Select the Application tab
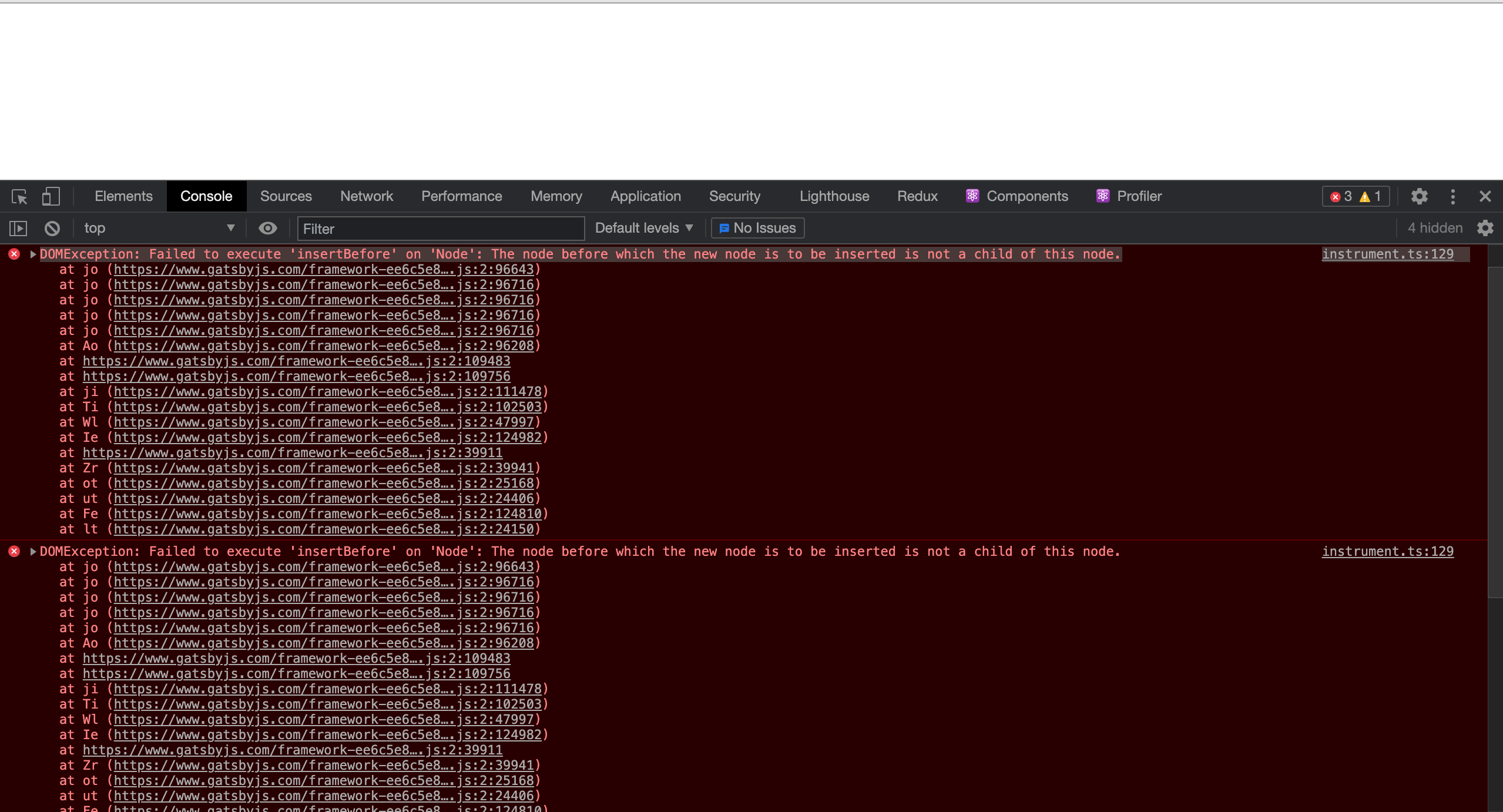 (645, 196)
